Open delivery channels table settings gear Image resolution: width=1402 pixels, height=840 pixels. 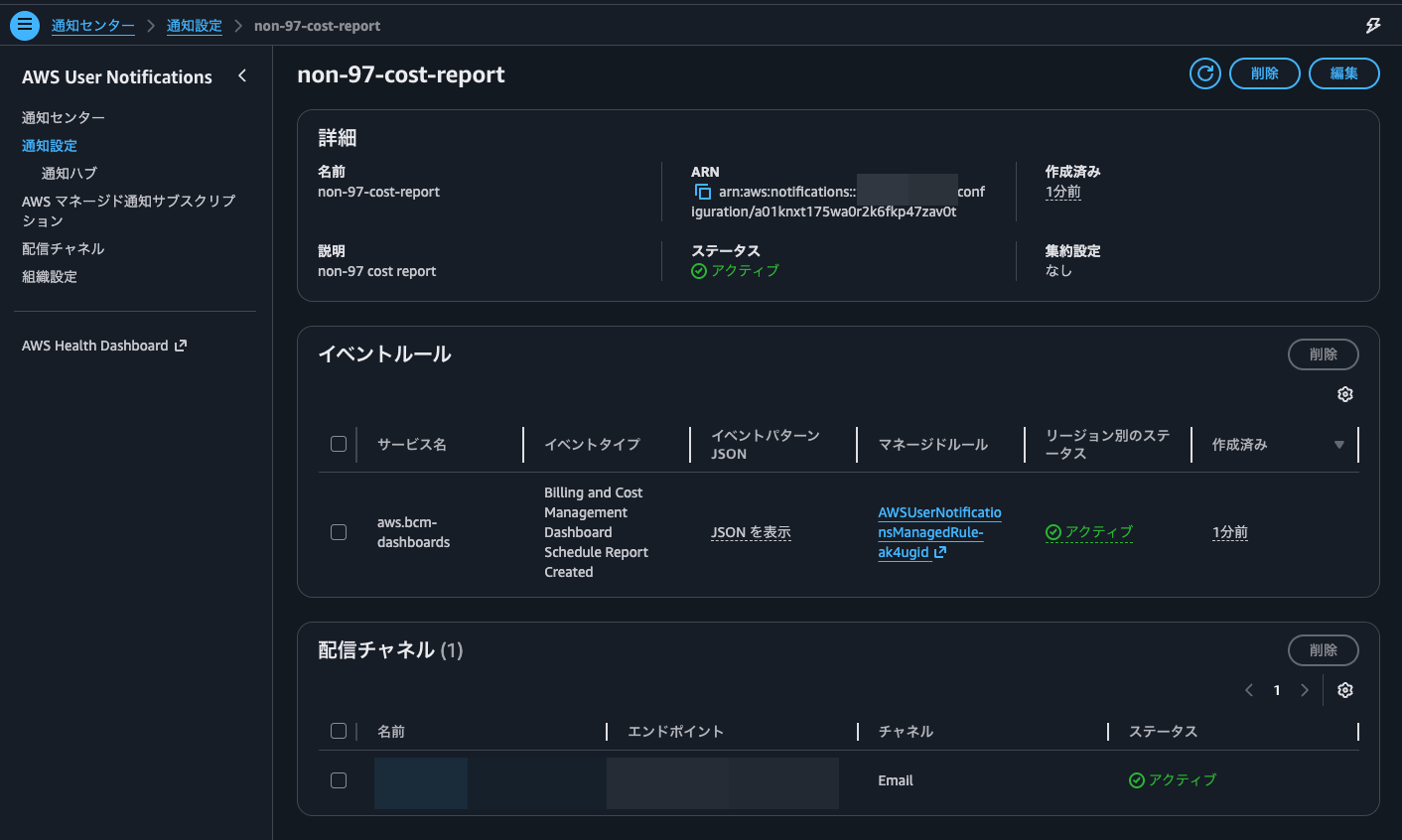pyautogui.click(x=1344, y=690)
